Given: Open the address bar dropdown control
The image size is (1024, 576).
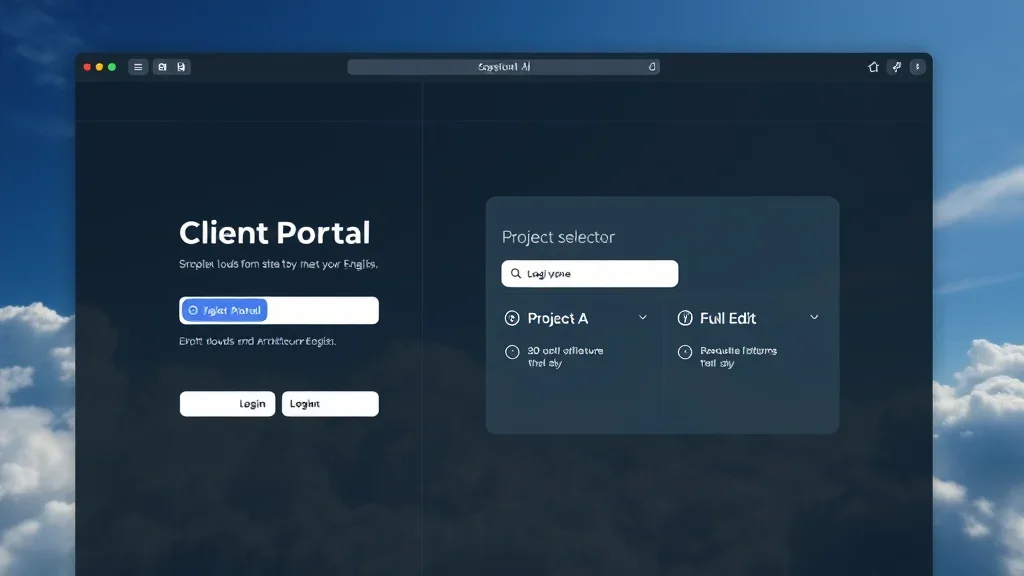Looking at the screenshot, I should click(652, 66).
